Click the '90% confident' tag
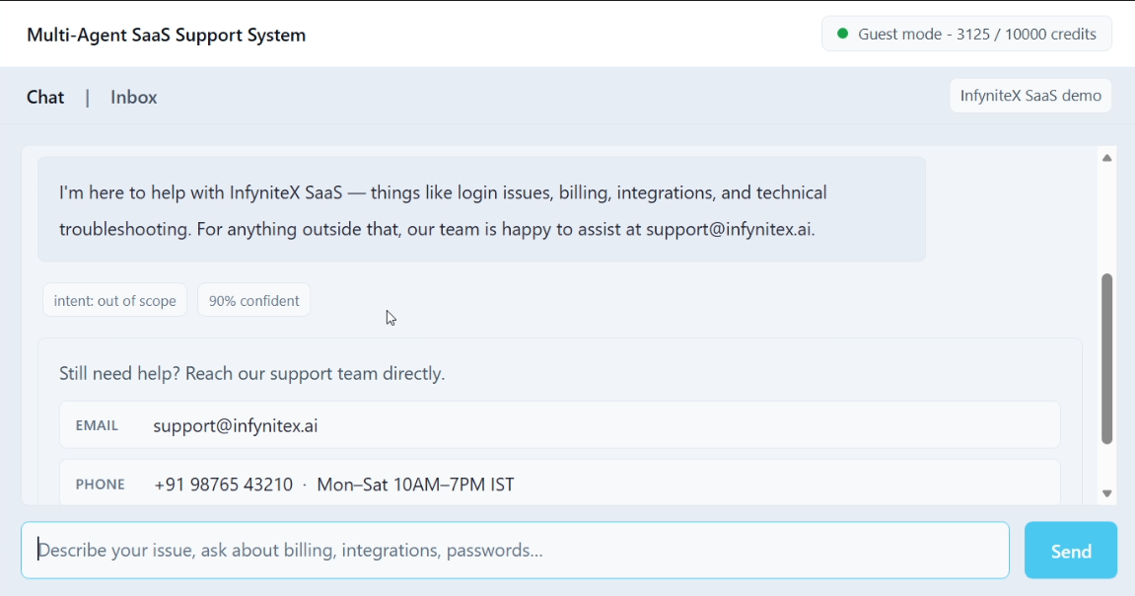This screenshot has height=596, width=1135. pyautogui.click(x=253, y=301)
